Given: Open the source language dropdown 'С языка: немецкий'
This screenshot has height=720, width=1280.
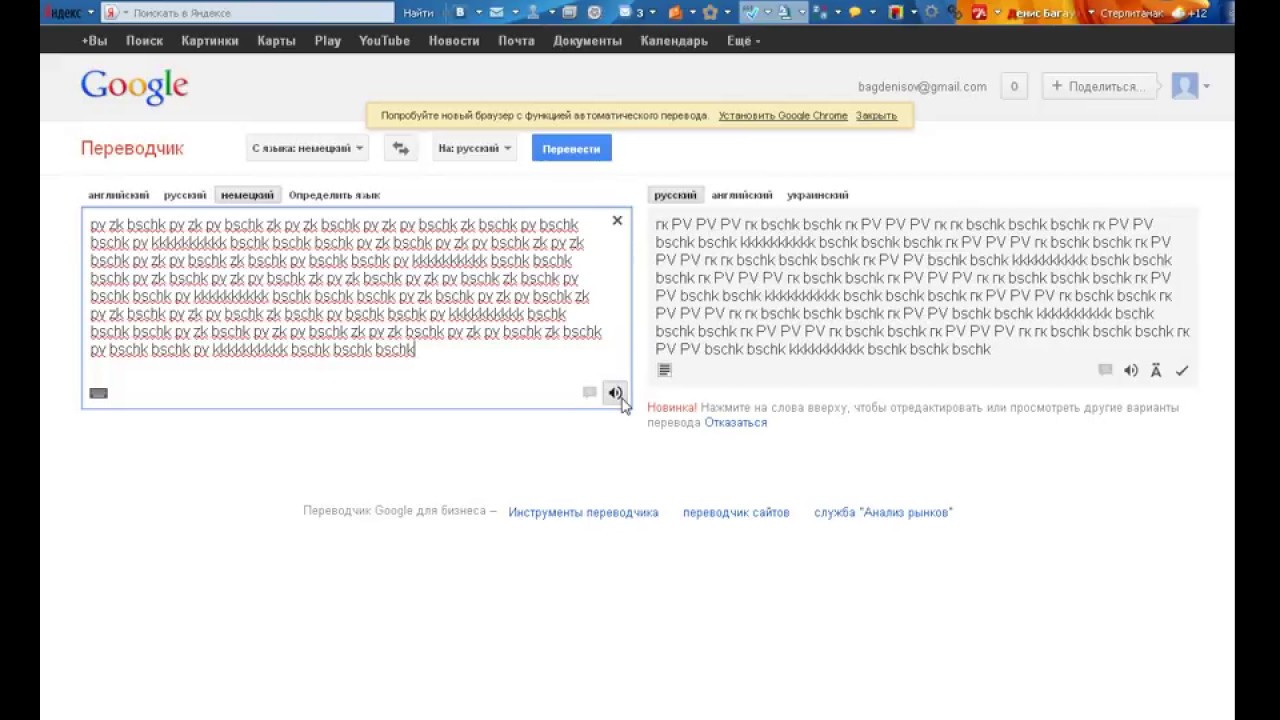Looking at the screenshot, I should pos(307,148).
